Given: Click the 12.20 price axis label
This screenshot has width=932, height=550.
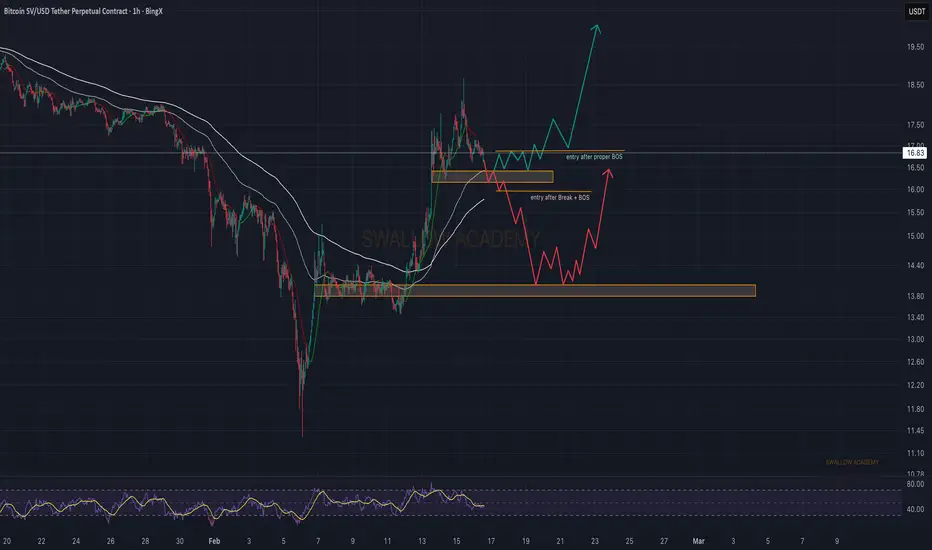Looking at the screenshot, I should pos(915,385).
